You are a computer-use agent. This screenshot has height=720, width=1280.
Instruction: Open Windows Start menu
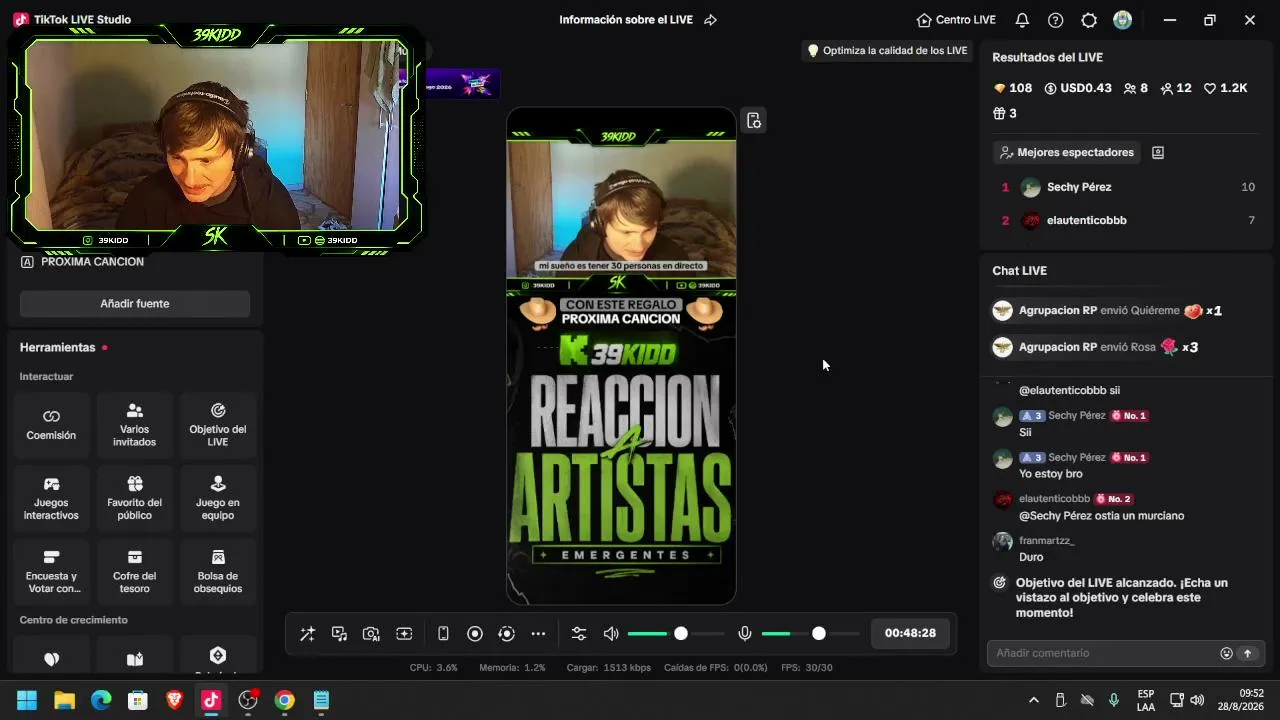(x=27, y=701)
